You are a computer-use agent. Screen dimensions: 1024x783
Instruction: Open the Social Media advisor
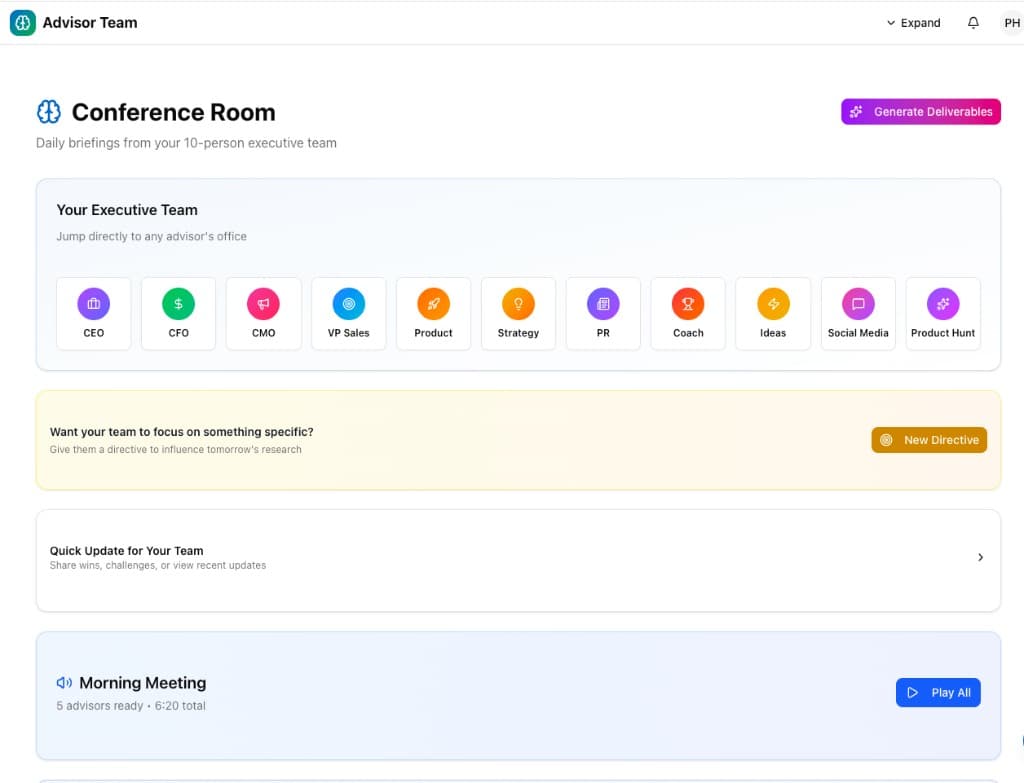[x=858, y=314]
